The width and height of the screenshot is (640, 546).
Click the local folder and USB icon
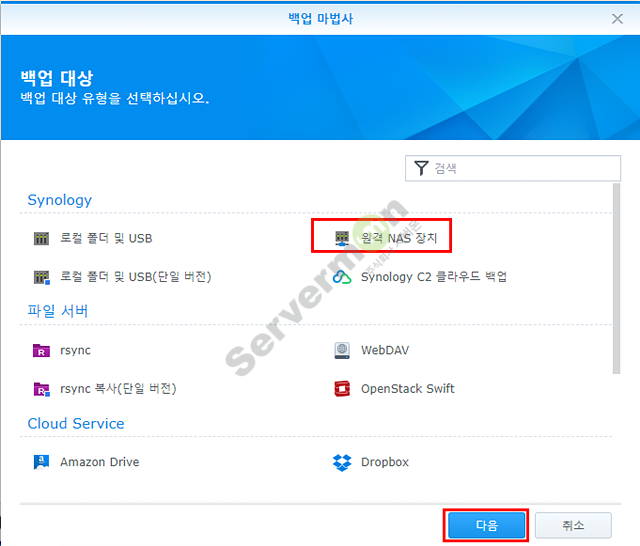click(x=41, y=238)
